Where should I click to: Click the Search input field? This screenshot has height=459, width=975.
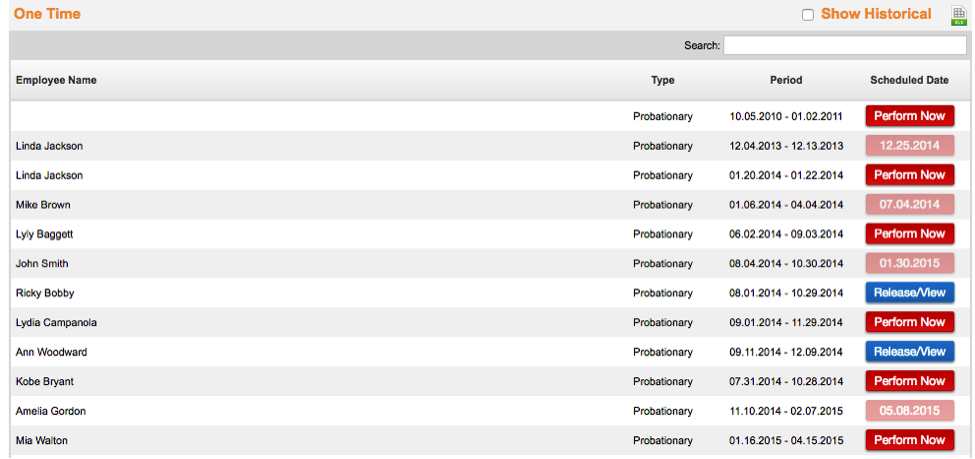click(845, 45)
